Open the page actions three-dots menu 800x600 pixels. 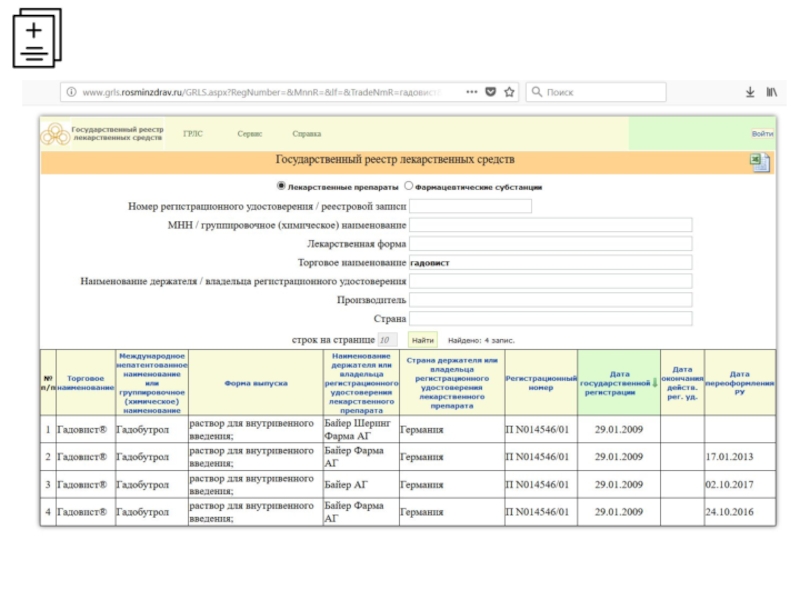[x=471, y=92]
